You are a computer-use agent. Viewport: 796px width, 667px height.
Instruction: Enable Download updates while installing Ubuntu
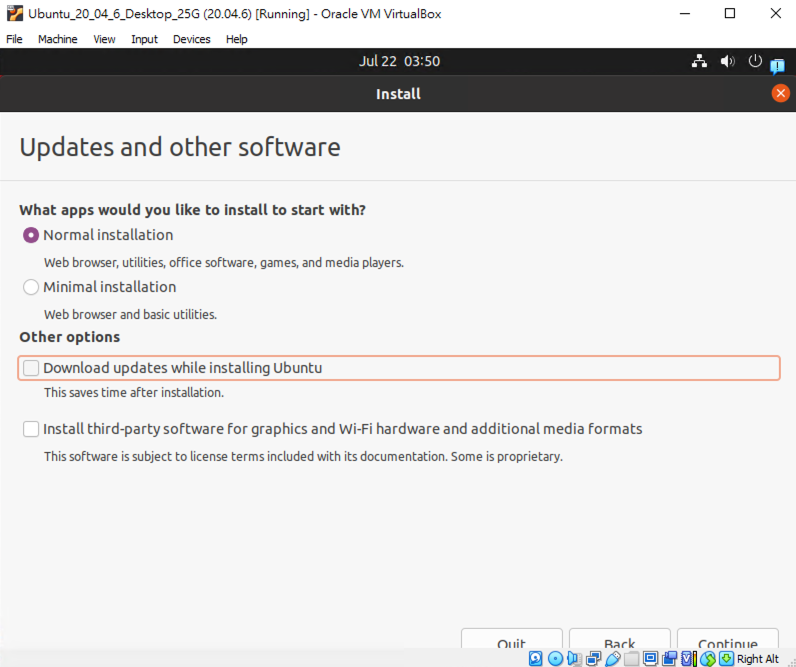tap(31, 368)
